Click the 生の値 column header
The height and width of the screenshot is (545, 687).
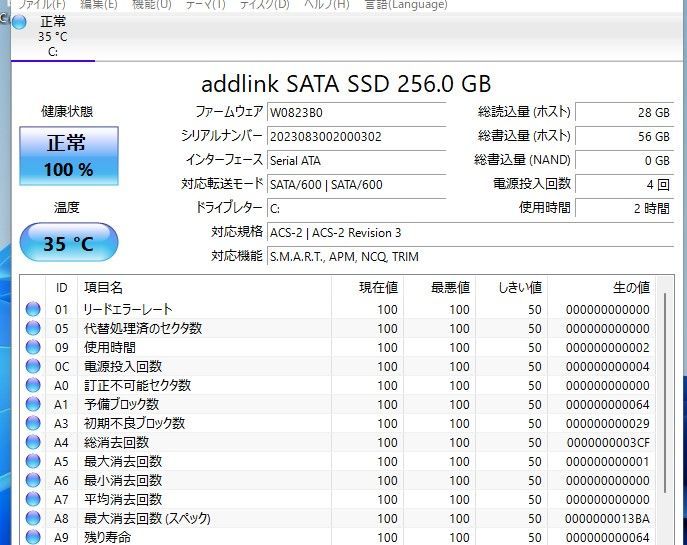pyautogui.click(x=601, y=287)
